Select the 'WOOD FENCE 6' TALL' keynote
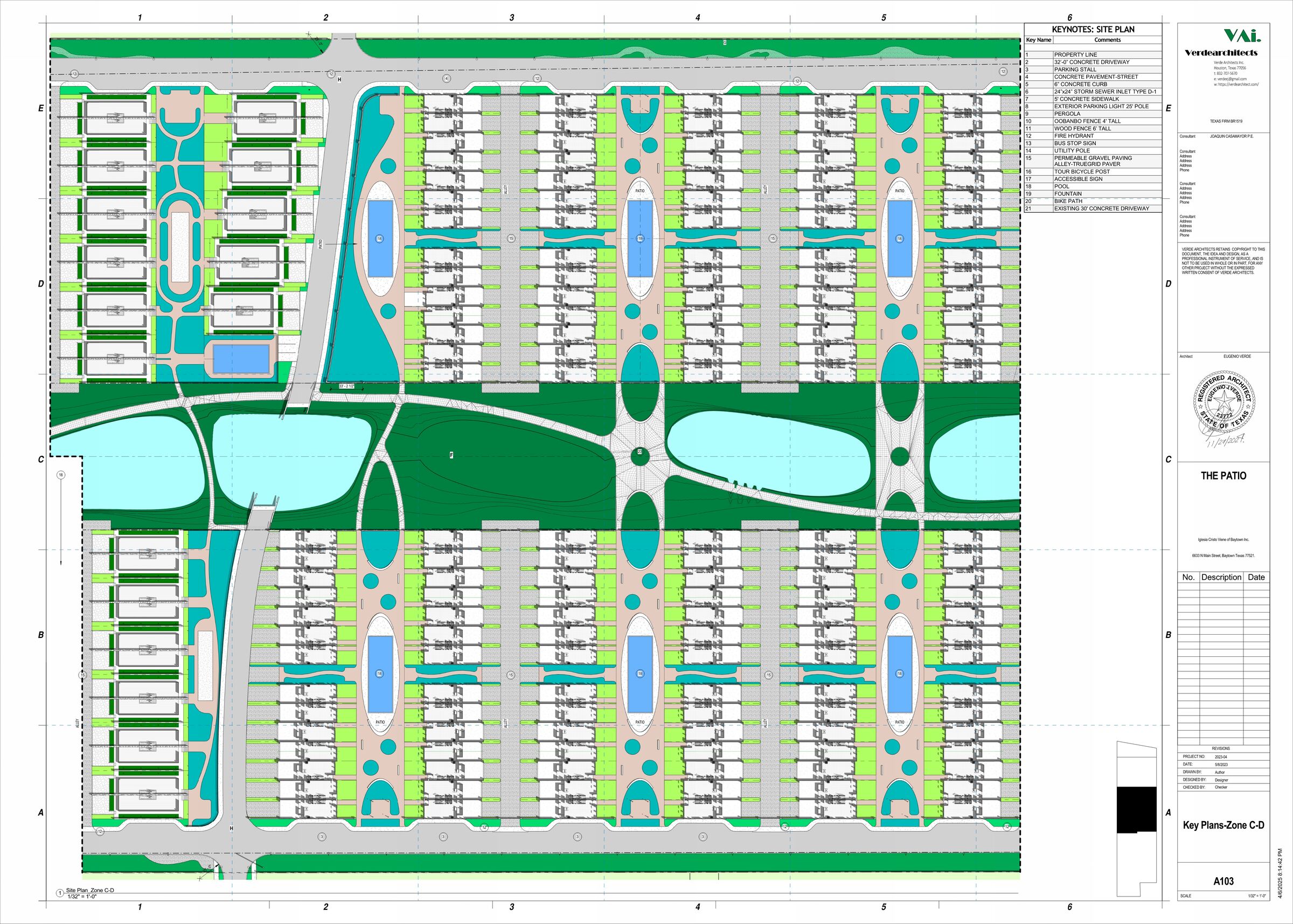This screenshot has height=924, width=1293. (1093, 129)
